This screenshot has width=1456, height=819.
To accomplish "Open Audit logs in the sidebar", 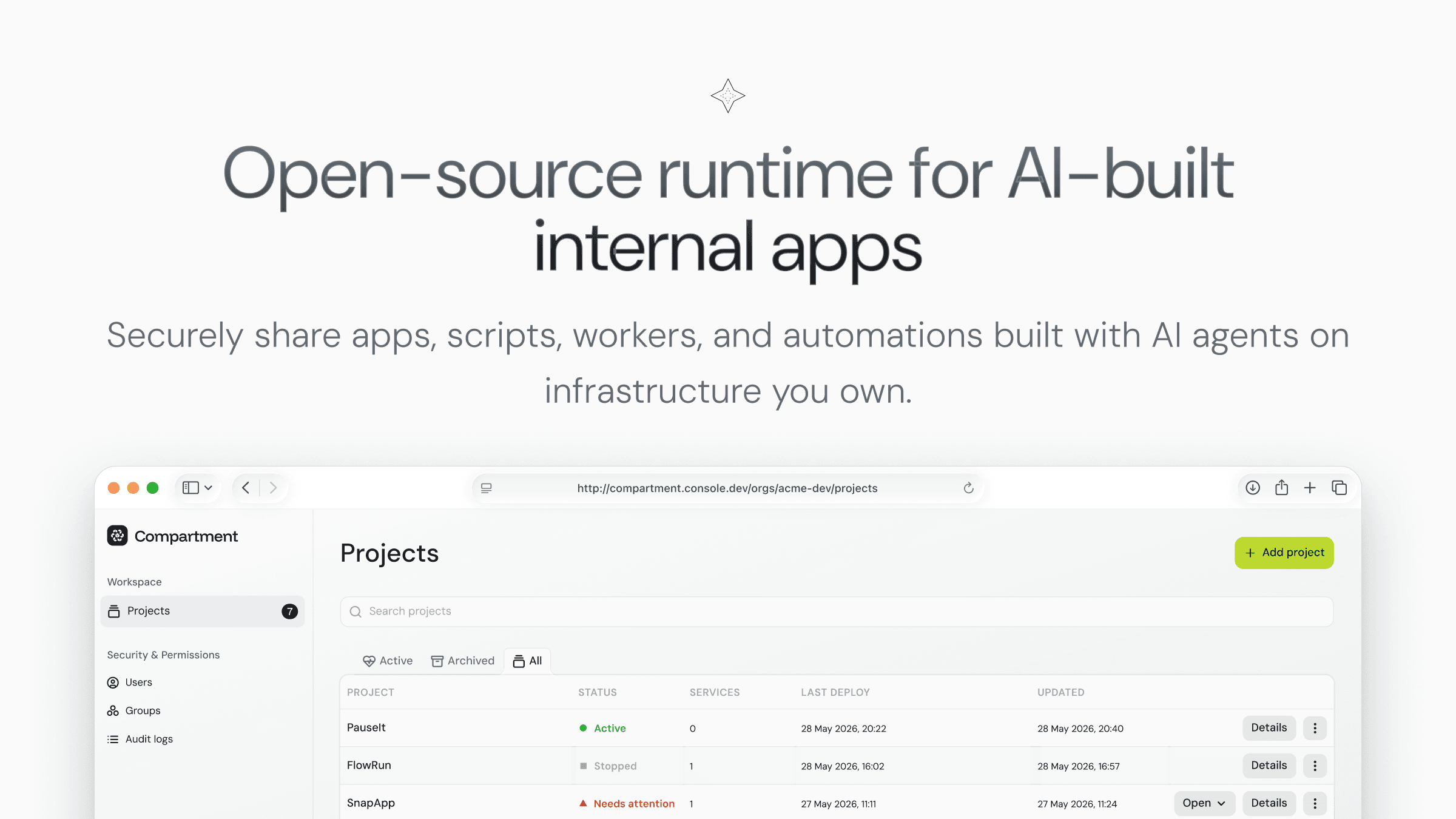I will pyautogui.click(x=140, y=739).
